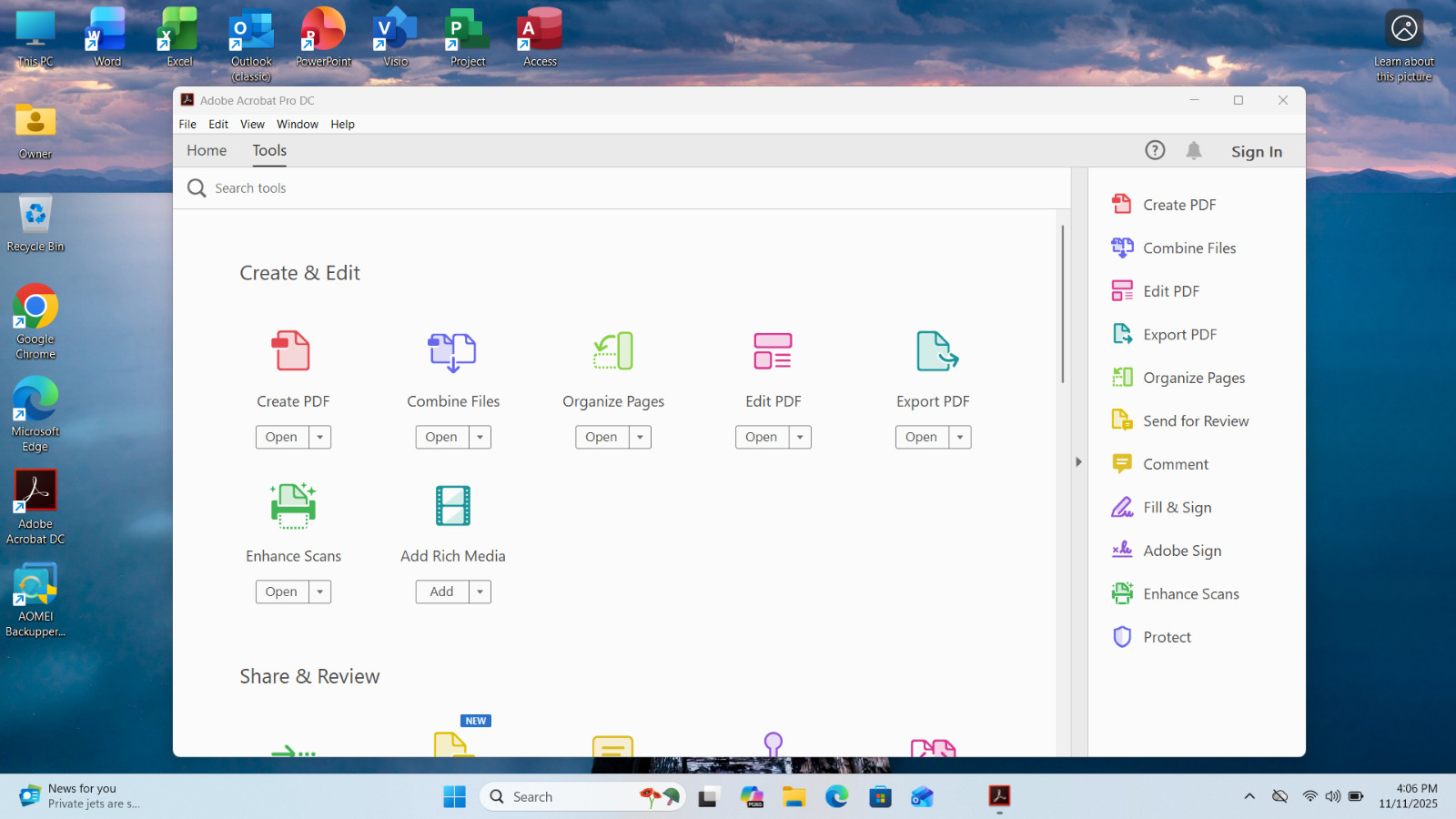The width and height of the screenshot is (1456, 819).
Task: Click Open button under Create PDF
Action: coord(282,437)
